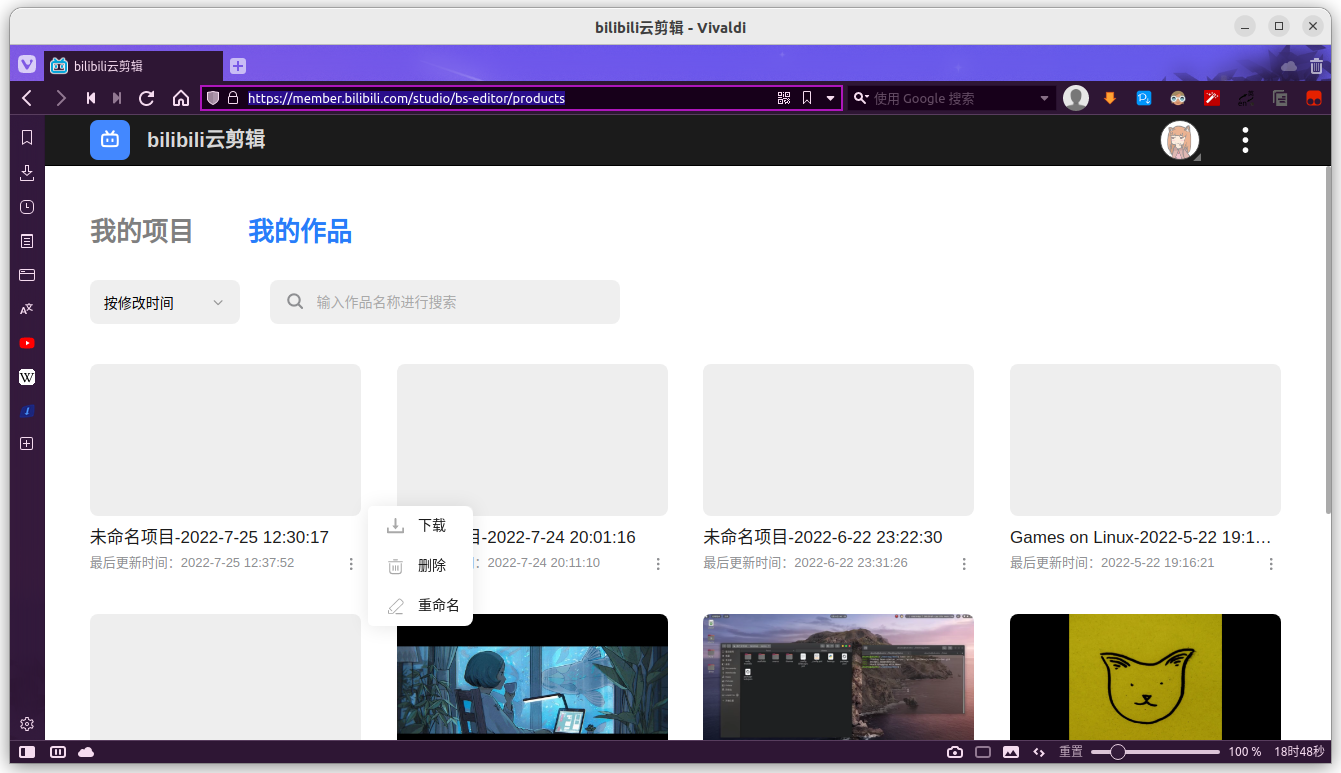Image resolution: width=1341 pixels, height=773 pixels.
Task: Open History panel in sidebar
Action: pos(27,207)
